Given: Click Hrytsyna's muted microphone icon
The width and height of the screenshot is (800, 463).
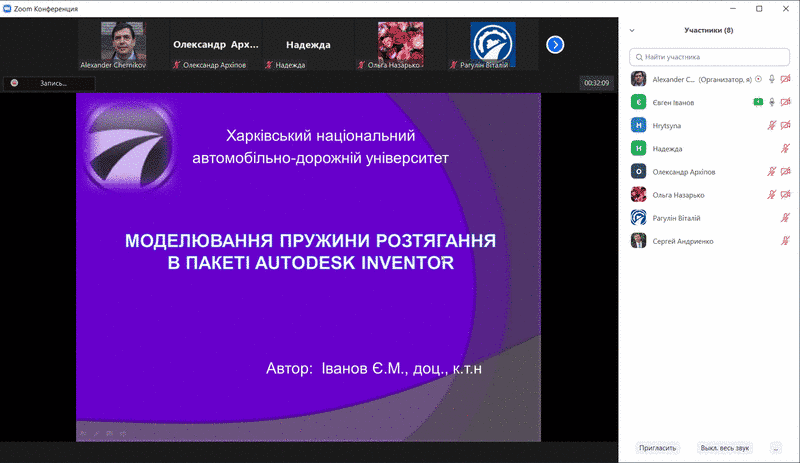Looking at the screenshot, I should click(771, 125).
